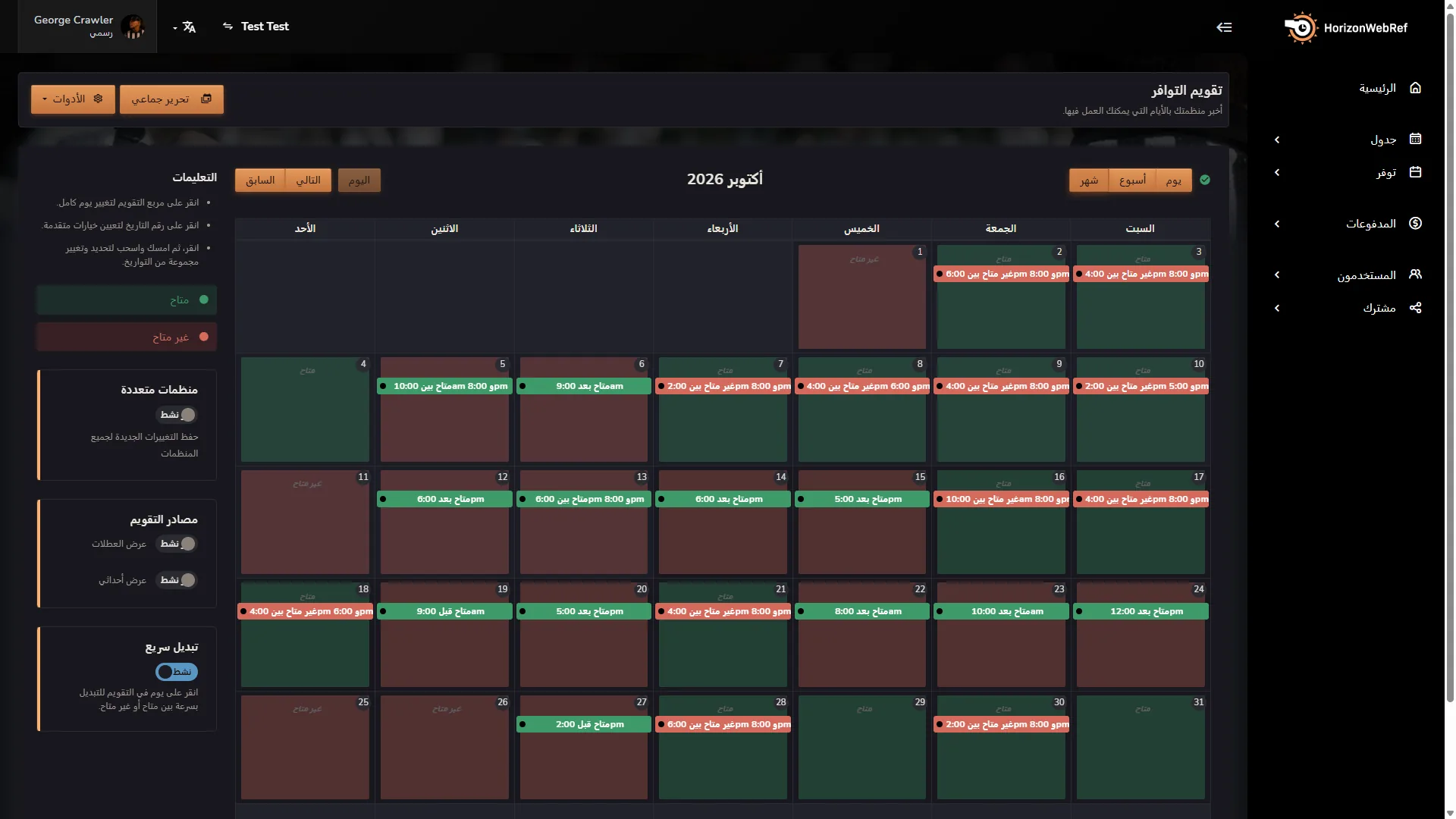Viewport: 1456px width, 819px height.
Task: Click the جدول schedule calendar icon
Action: click(x=1415, y=139)
